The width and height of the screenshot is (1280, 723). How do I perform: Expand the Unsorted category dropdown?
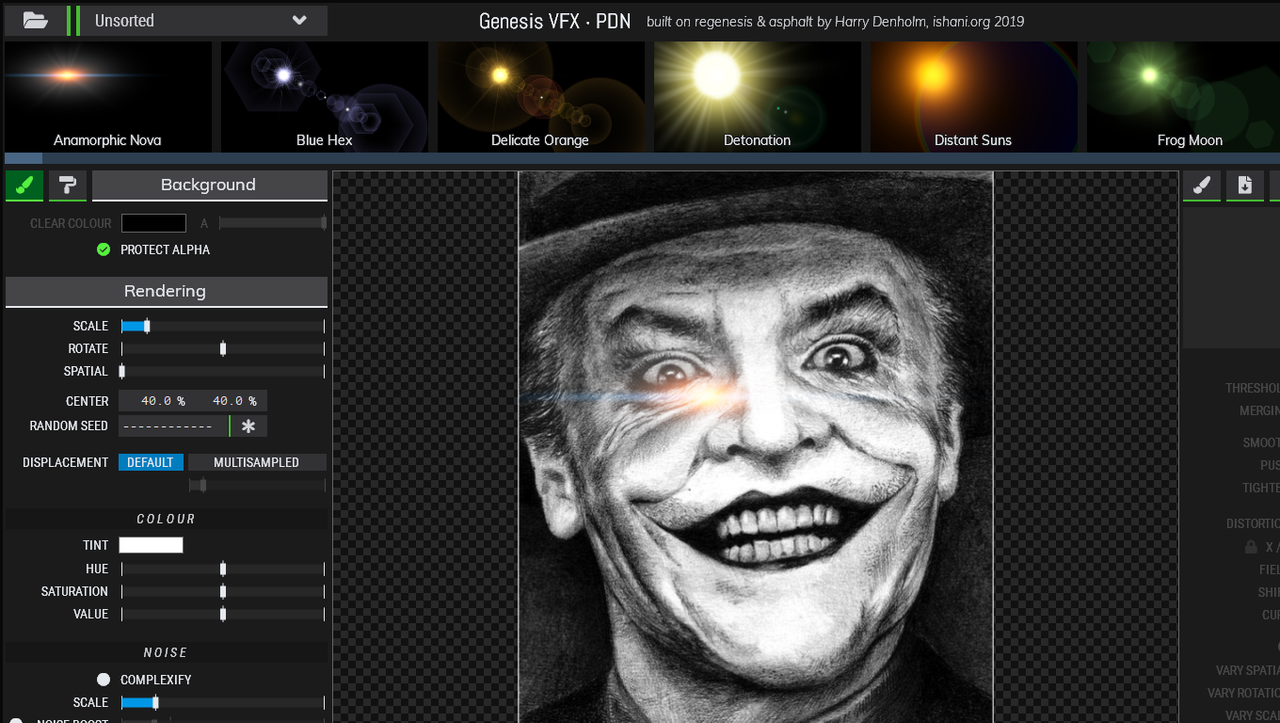point(203,20)
